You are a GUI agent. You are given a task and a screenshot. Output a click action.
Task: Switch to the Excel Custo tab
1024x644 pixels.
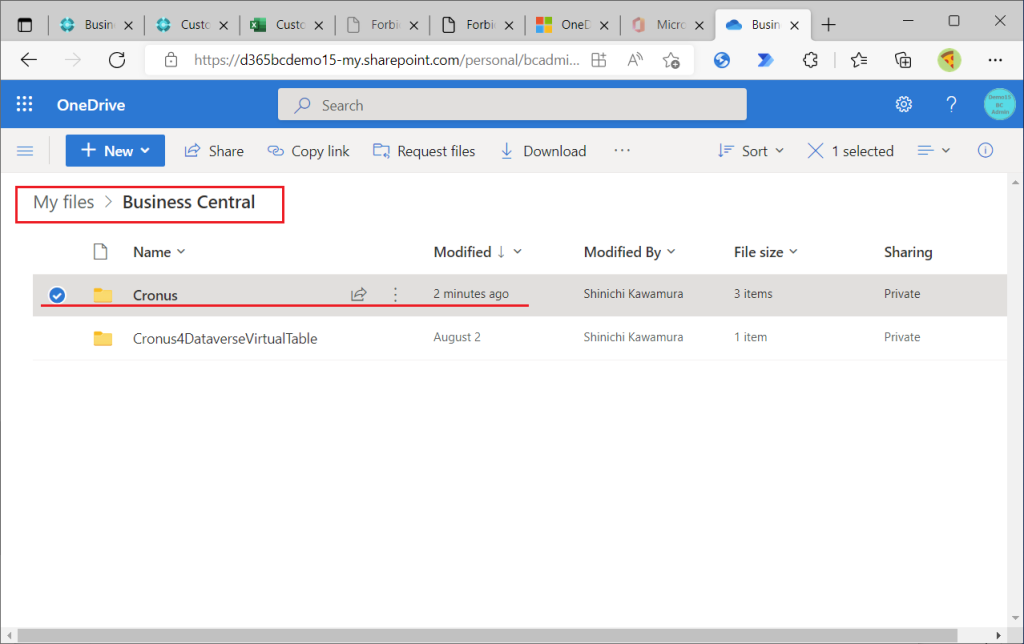click(287, 25)
